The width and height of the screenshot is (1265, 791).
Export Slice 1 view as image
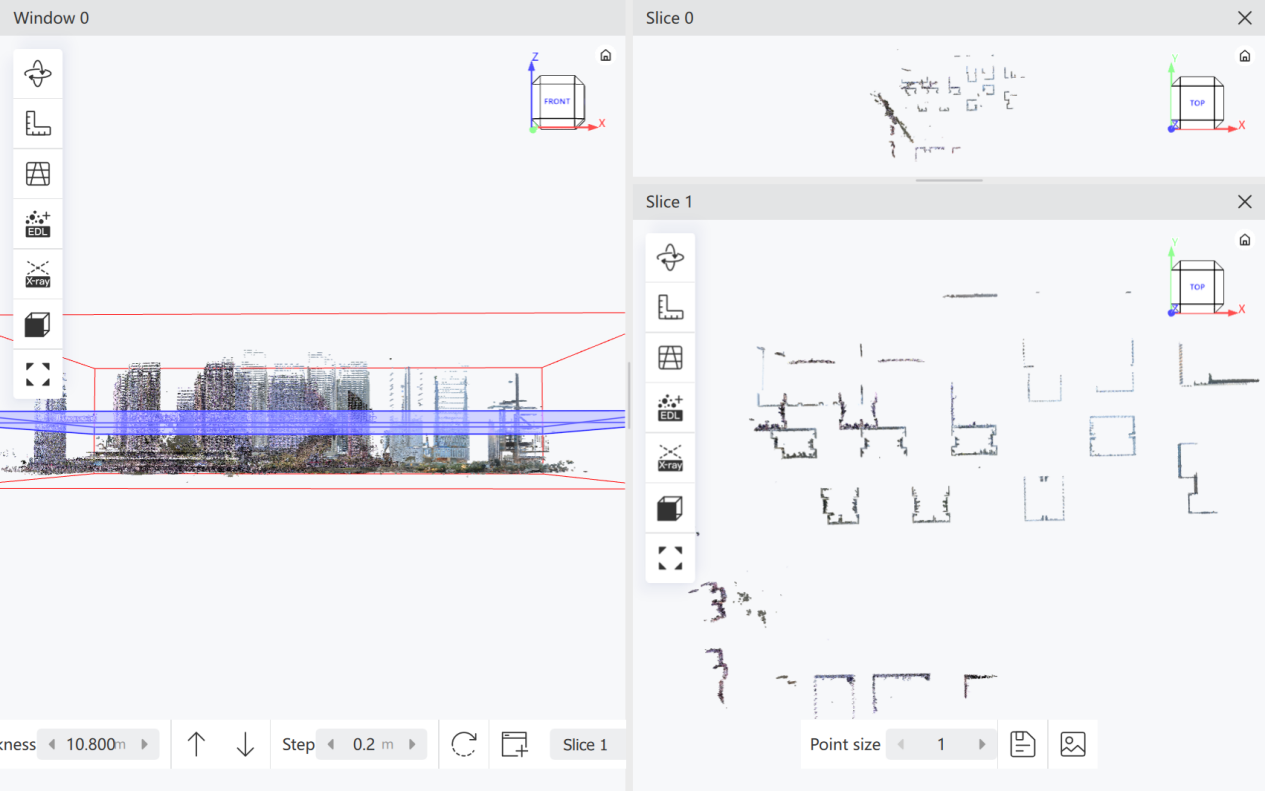click(x=1073, y=744)
